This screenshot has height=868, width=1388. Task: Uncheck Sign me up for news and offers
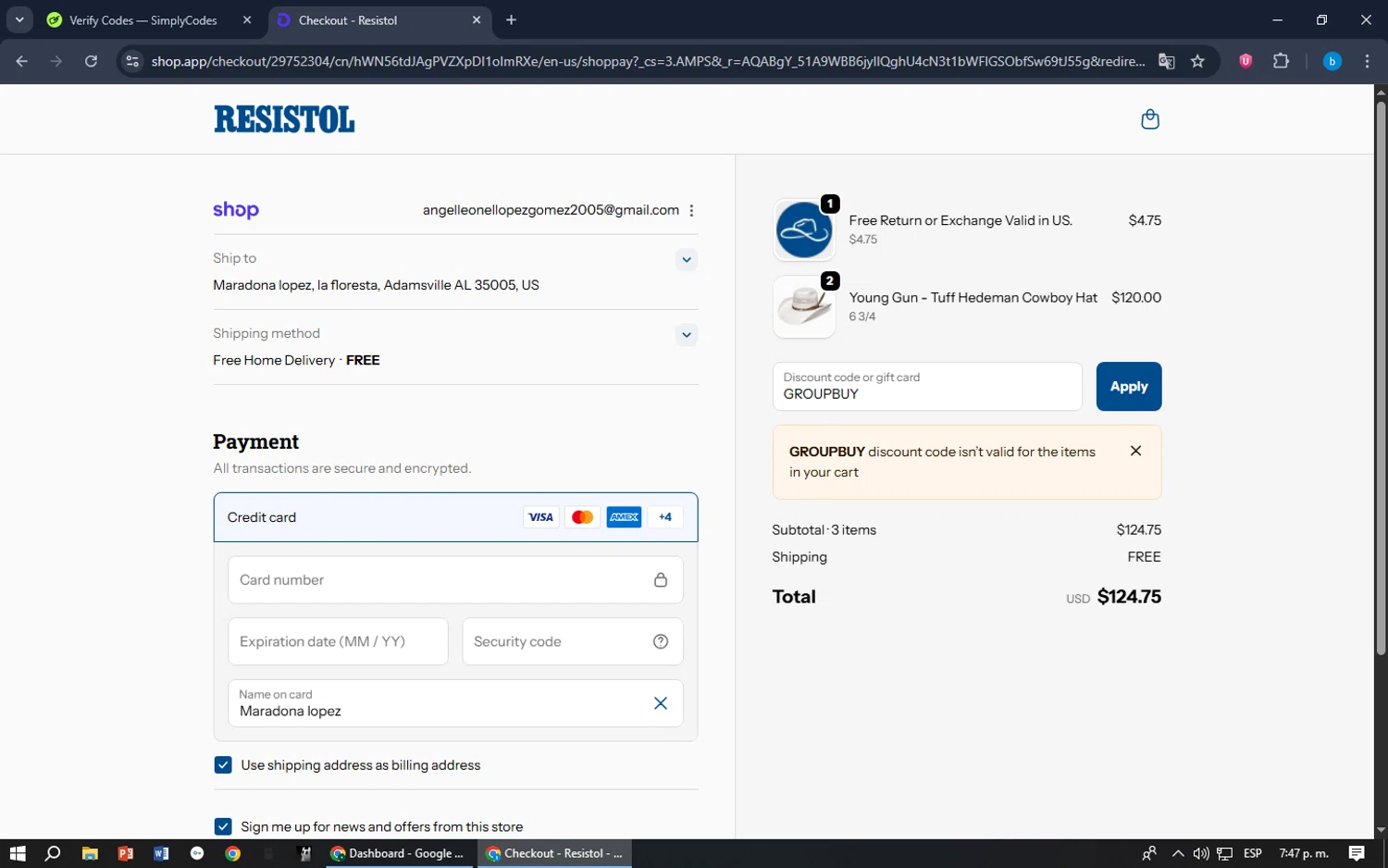[x=223, y=826]
